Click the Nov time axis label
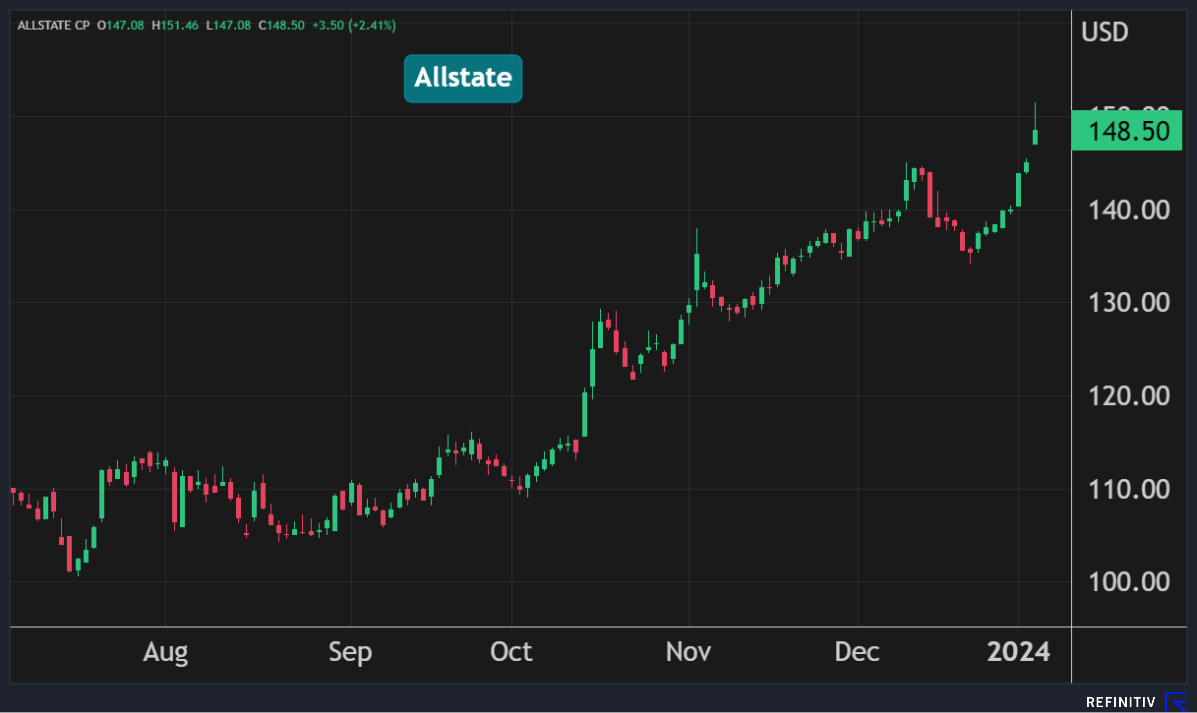This screenshot has height=713, width=1197. pos(688,653)
